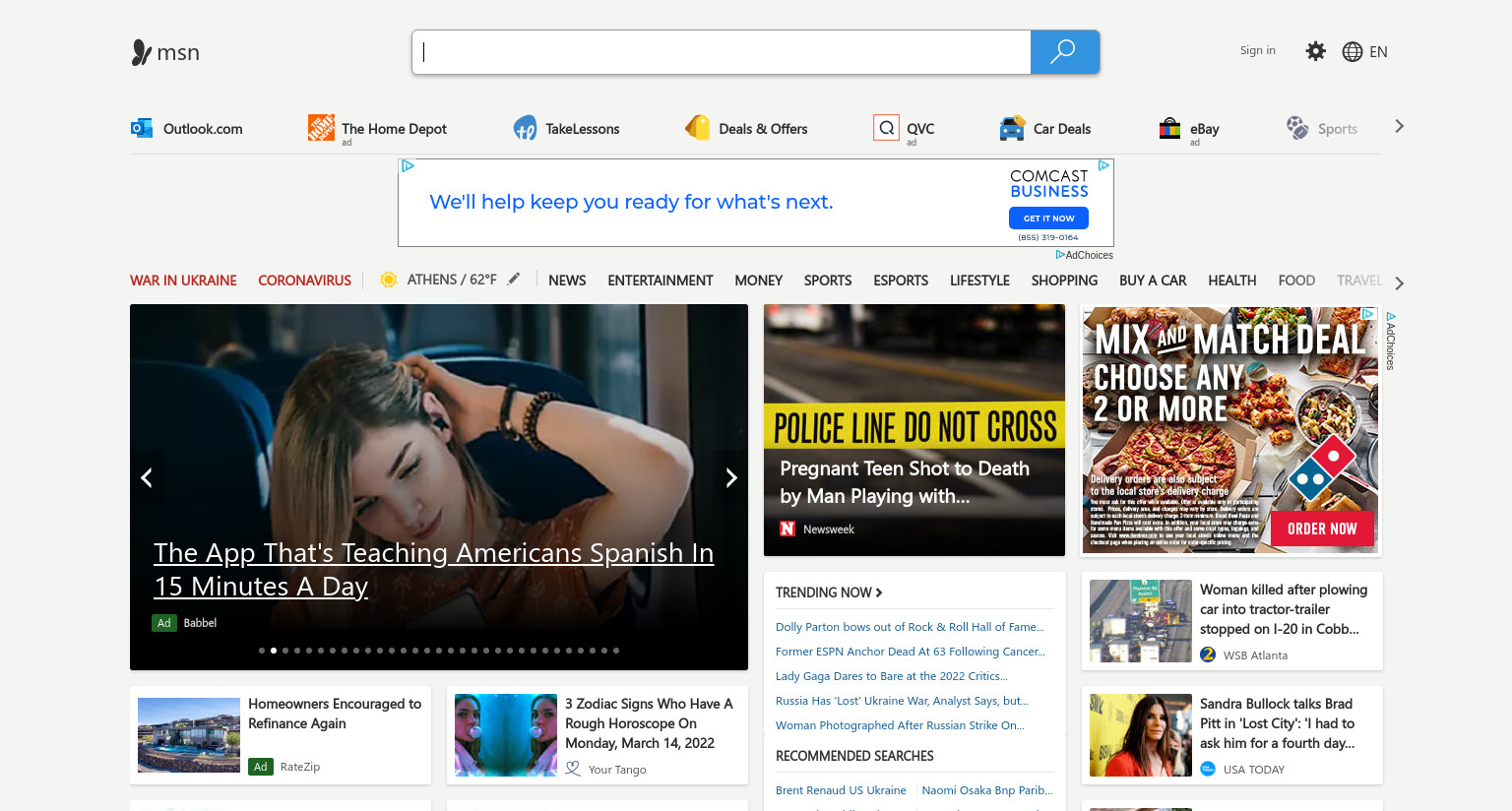Viewport: 1512px width, 811px height.
Task: Show the previous carousel slide
Action: pos(147,477)
